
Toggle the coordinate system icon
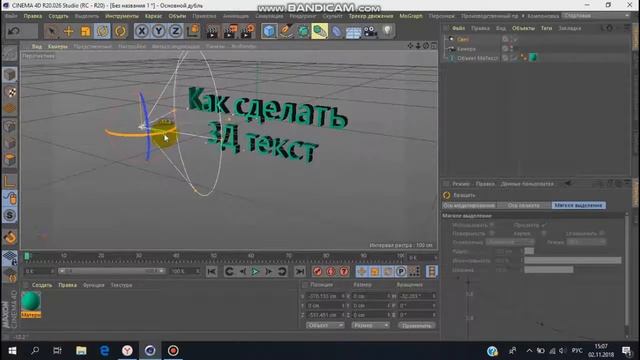click(x=193, y=31)
